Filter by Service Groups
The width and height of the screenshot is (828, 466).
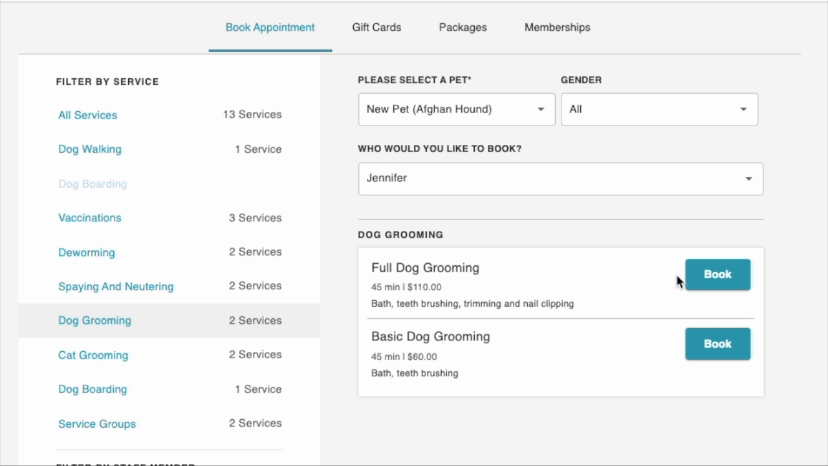click(97, 424)
